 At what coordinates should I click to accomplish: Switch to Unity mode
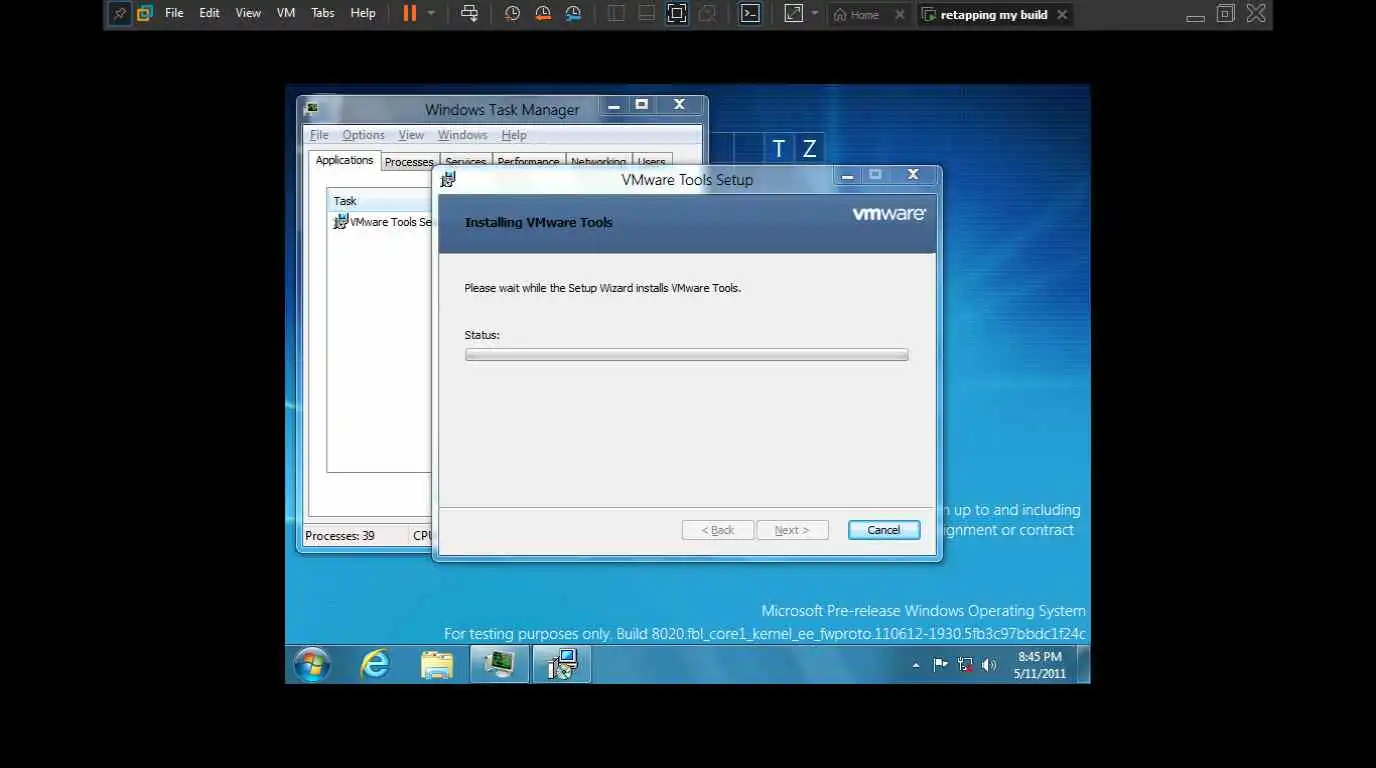707,14
